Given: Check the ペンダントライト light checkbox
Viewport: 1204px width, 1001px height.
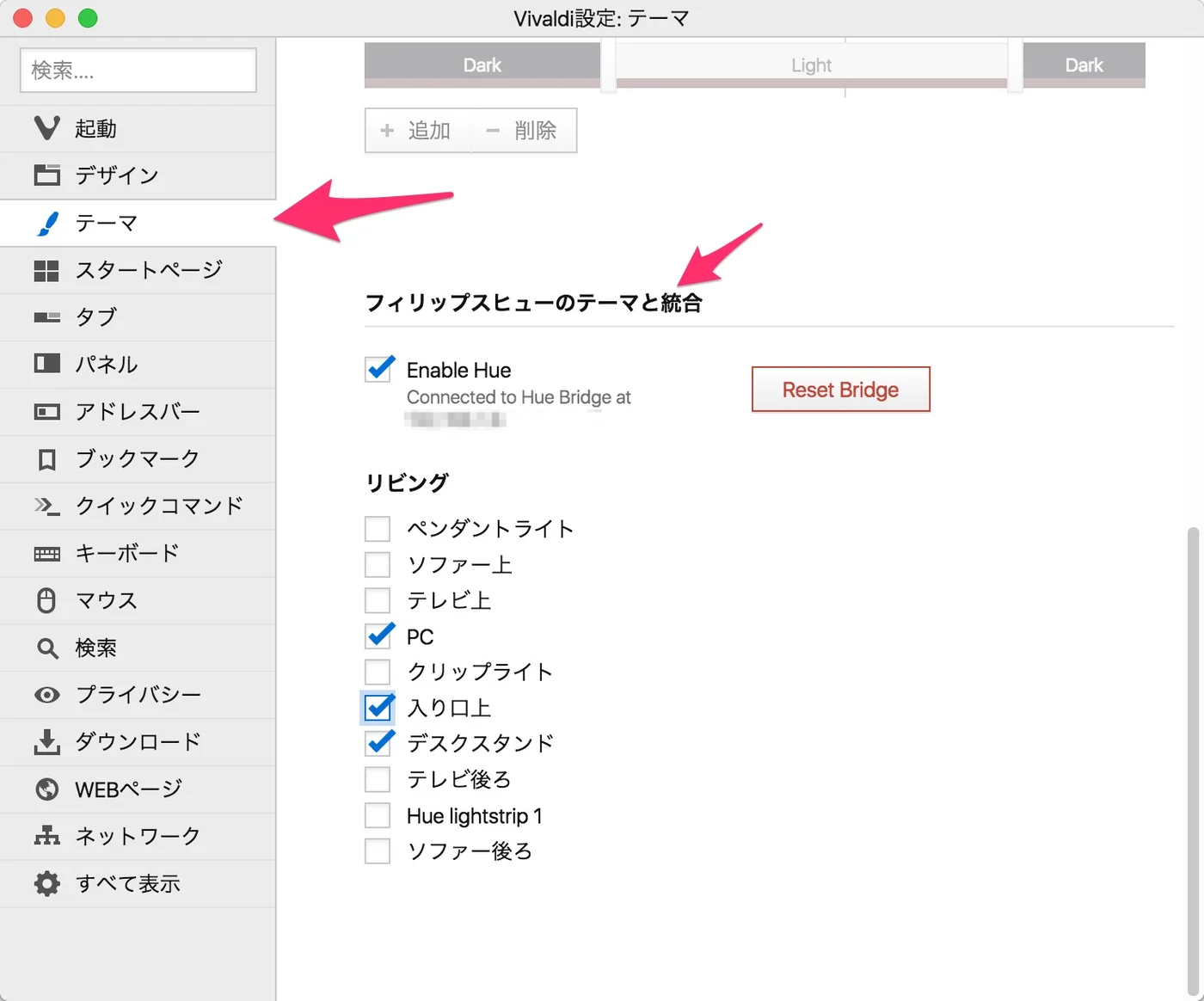Looking at the screenshot, I should click(x=378, y=528).
